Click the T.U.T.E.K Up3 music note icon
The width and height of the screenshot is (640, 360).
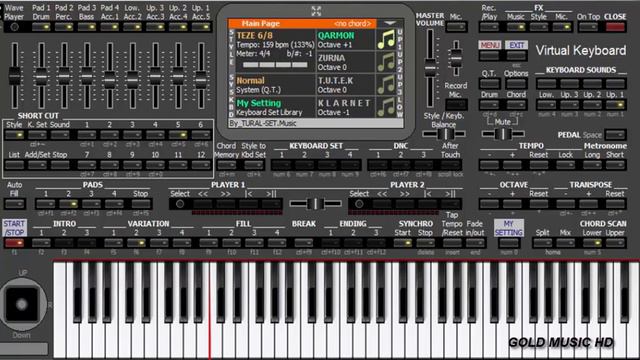tap(386, 84)
